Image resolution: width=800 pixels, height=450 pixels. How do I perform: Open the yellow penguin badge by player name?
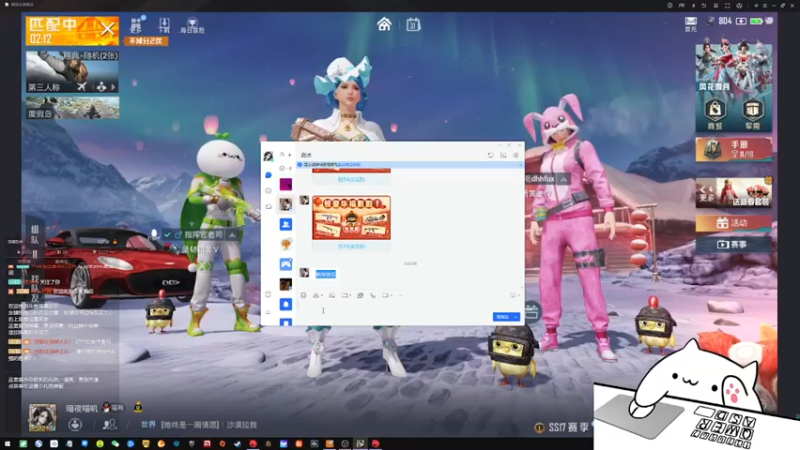[138, 407]
